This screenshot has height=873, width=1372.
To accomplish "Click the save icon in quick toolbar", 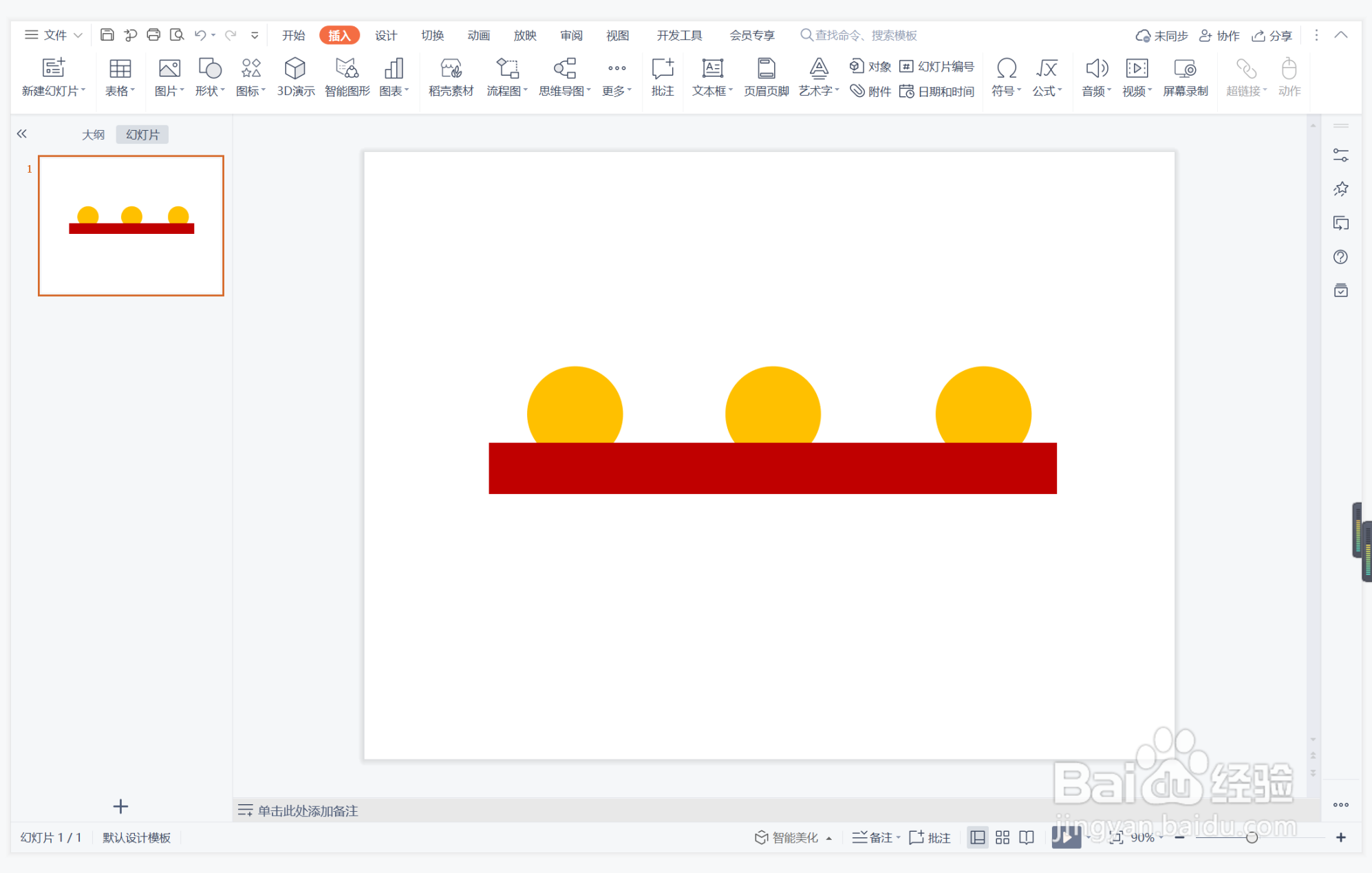I will pos(107,35).
